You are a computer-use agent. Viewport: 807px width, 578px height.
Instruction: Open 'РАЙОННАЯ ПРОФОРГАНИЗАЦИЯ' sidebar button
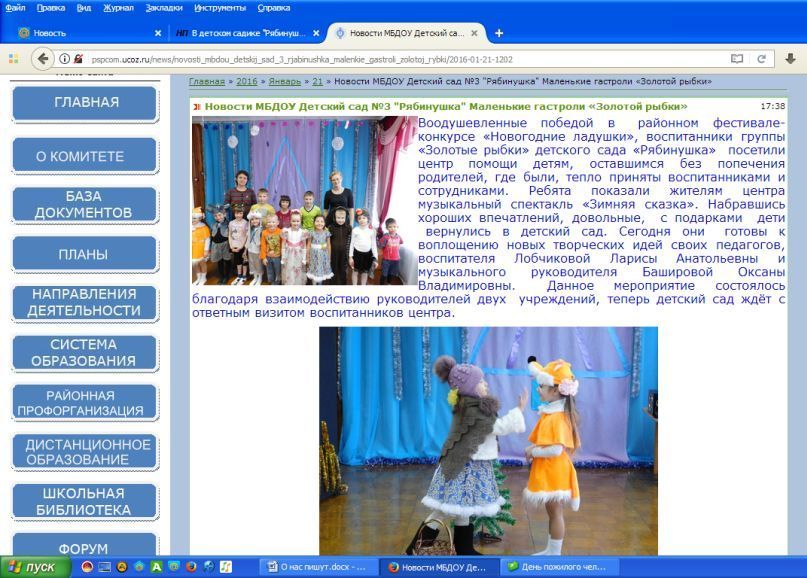point(84,403)
